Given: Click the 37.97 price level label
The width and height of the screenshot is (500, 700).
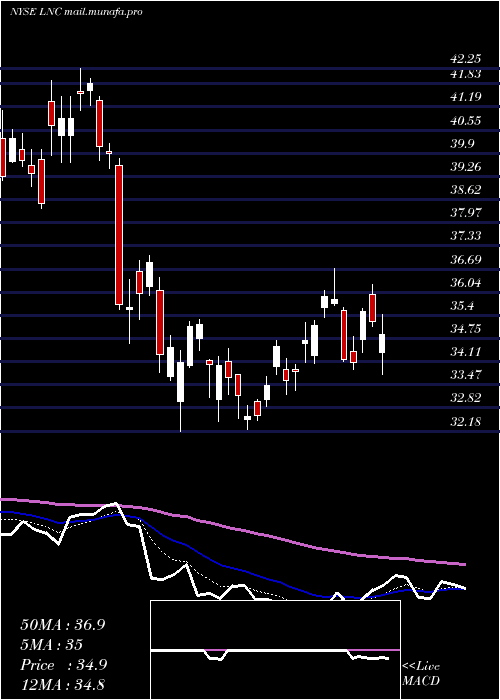Looking at the screenshot, I should click(x=465, y=213).
